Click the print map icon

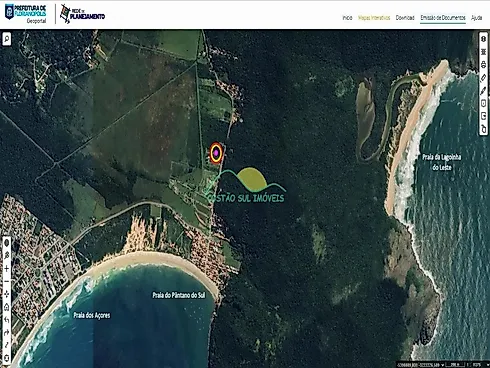click(483, 65)
